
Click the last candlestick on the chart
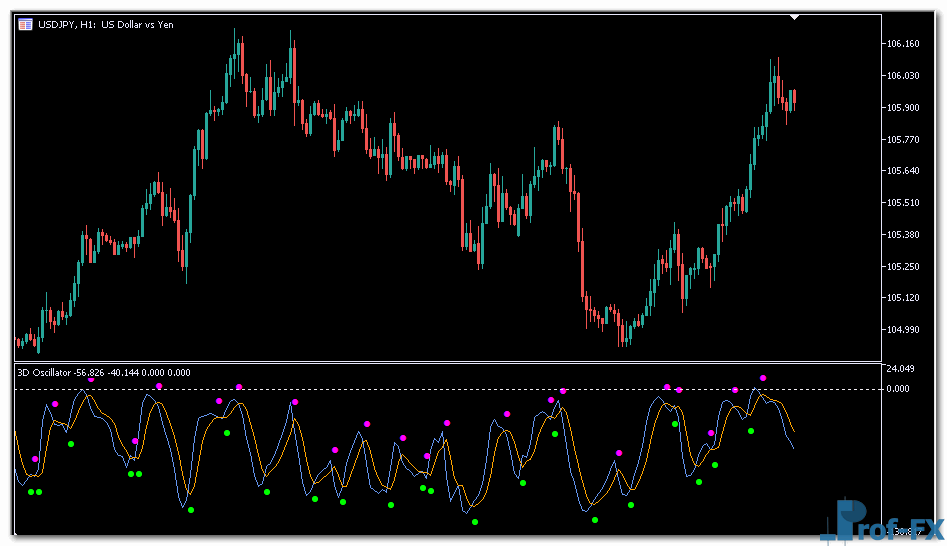794,100
